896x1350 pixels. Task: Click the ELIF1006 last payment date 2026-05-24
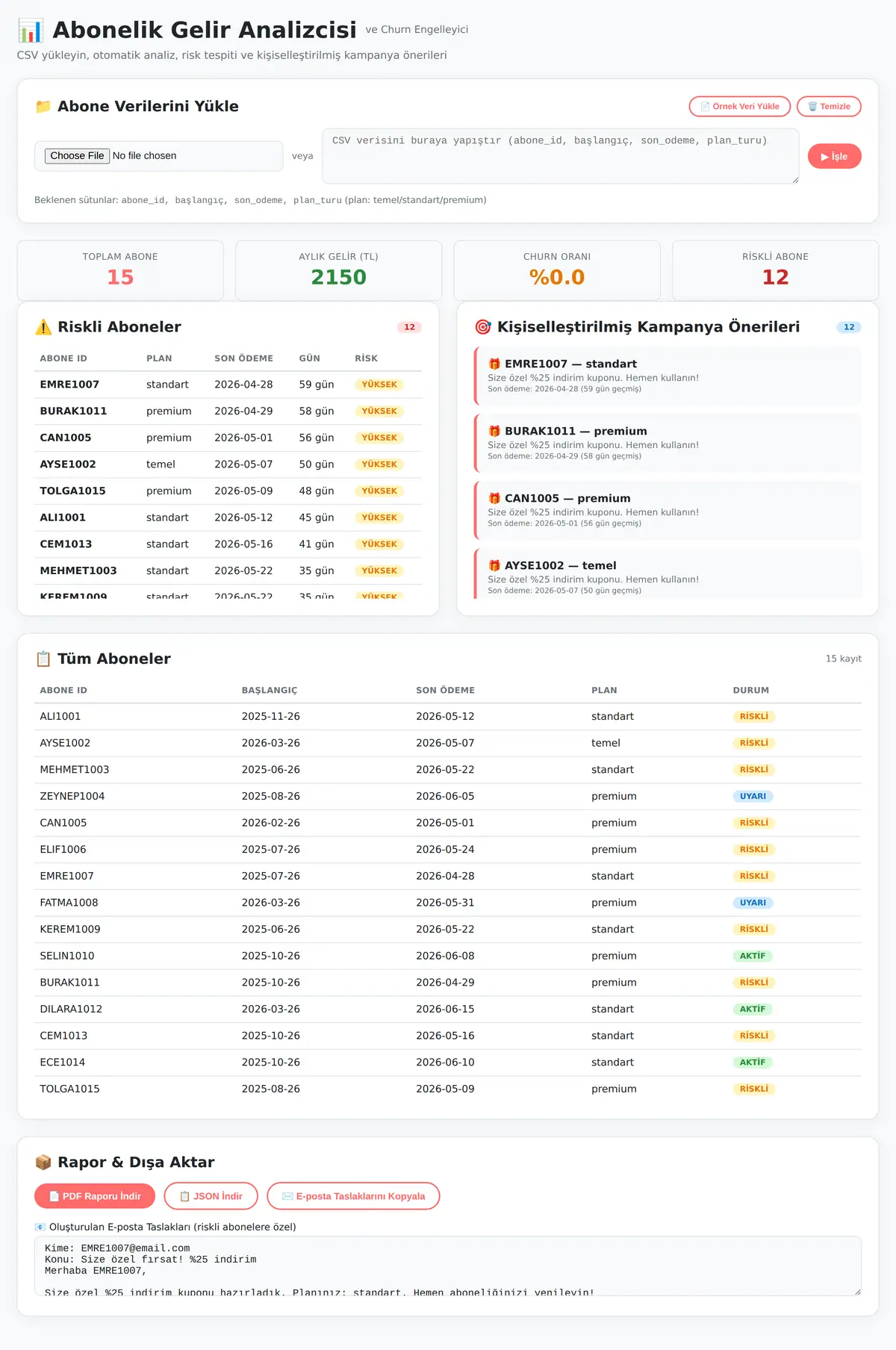tap(445, 849)
